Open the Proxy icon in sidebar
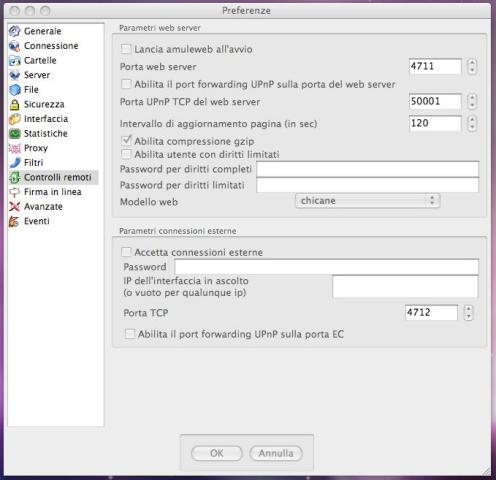 (15, 148)
